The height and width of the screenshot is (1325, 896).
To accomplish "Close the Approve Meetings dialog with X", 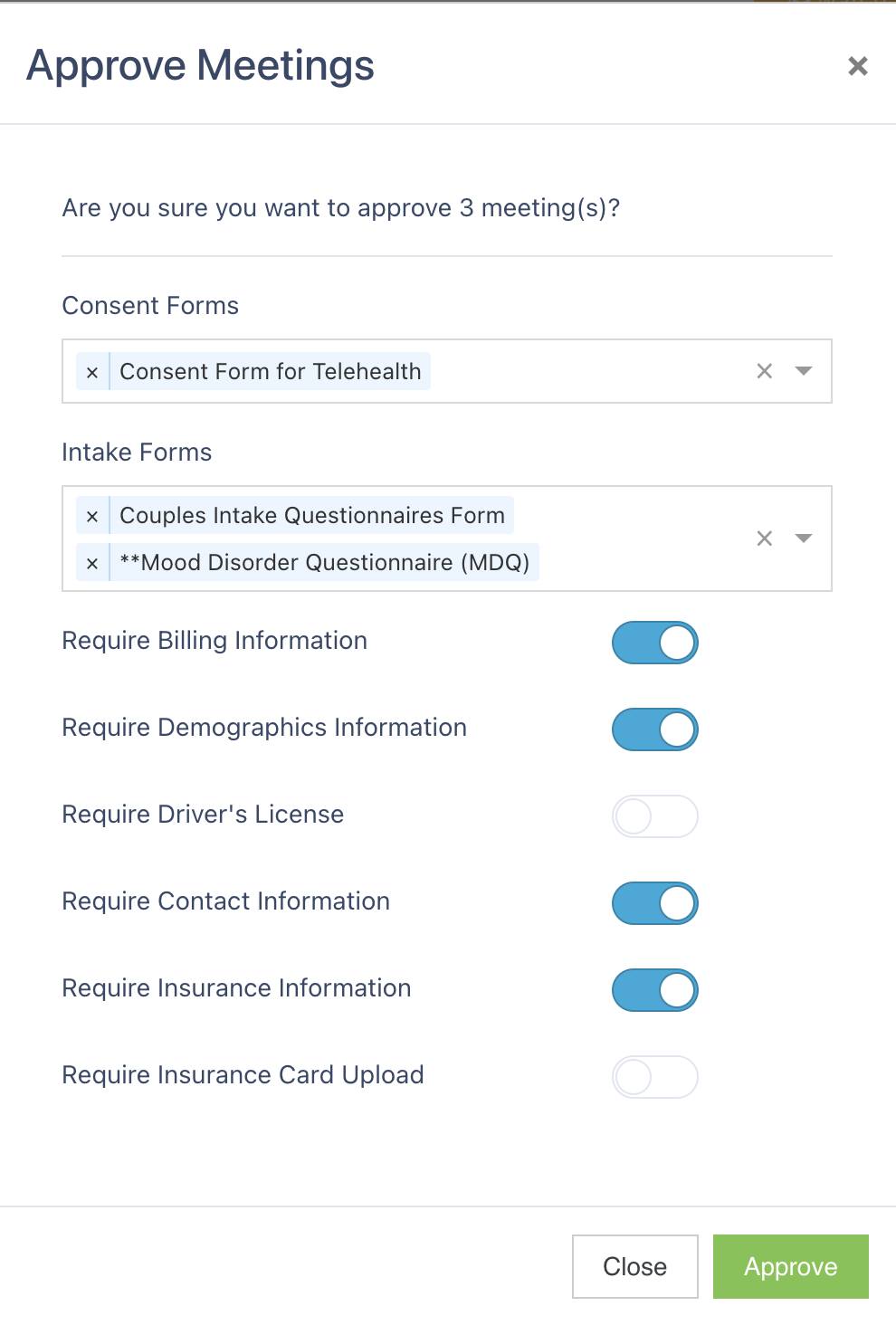I will [x=857, y=66].
